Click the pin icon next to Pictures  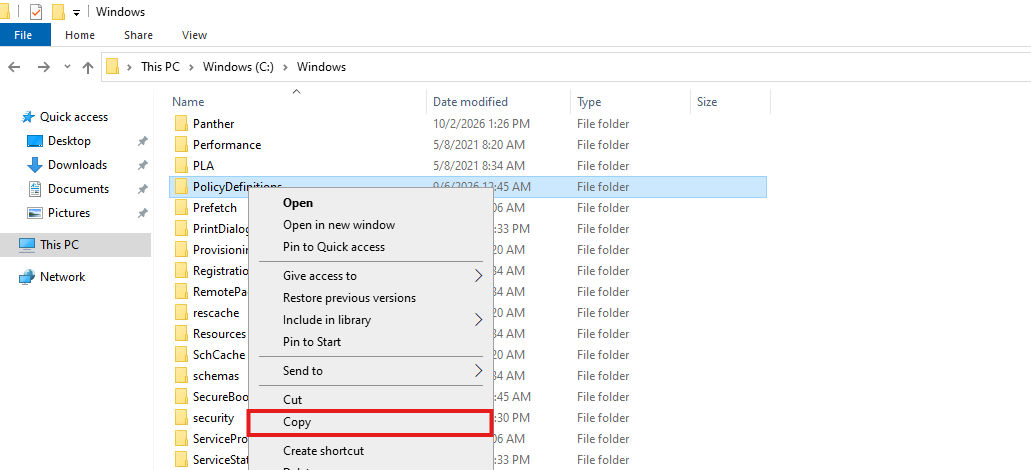(x=142, y=213)
